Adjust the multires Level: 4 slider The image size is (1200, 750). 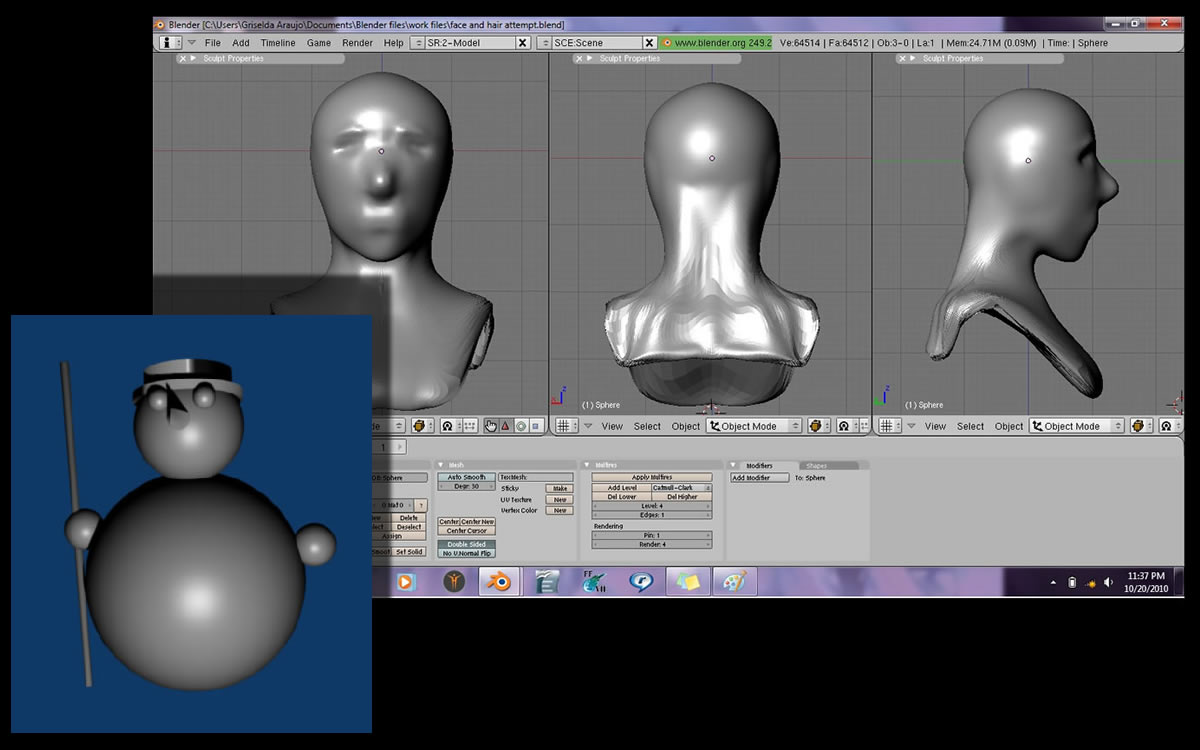(651, 506)
